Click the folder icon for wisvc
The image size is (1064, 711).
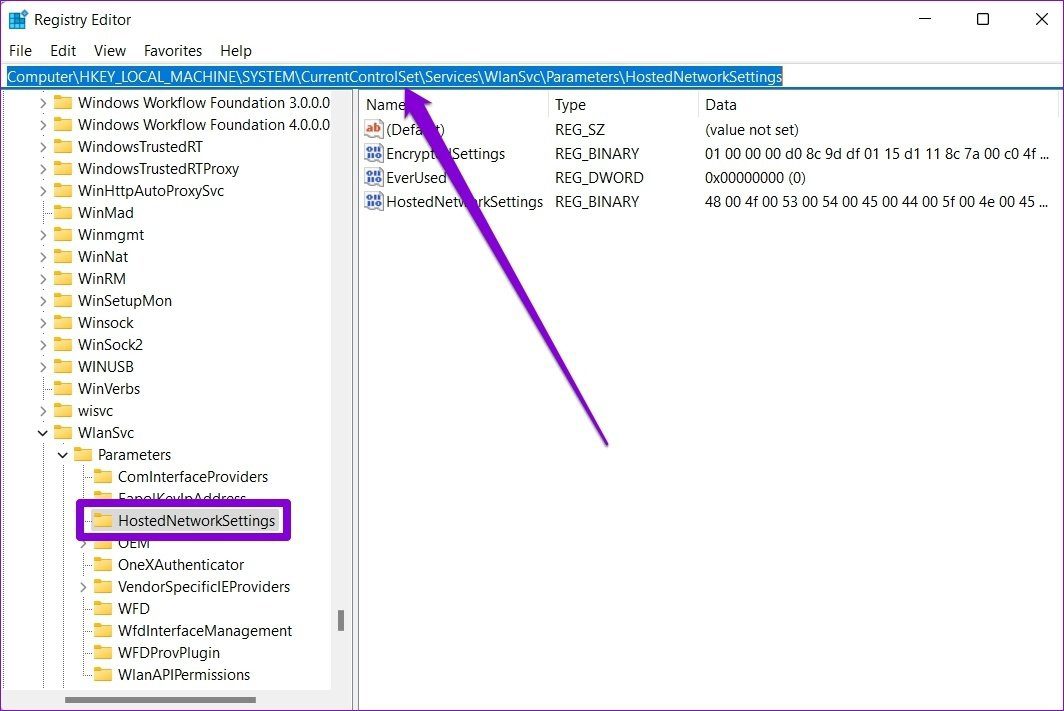(63, 410)
